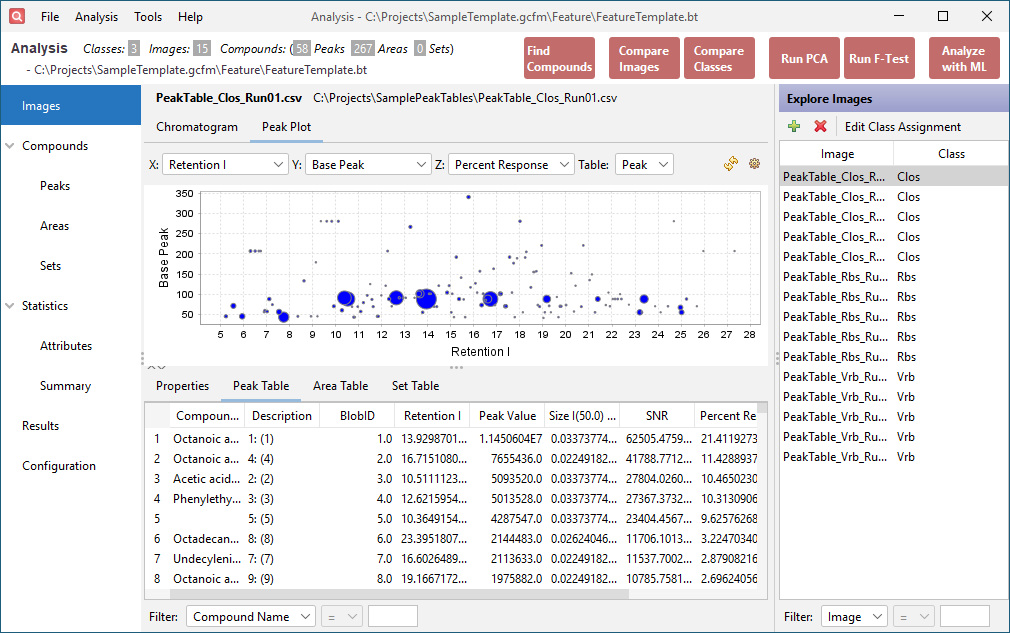Click the red X remove image icon

(820, 127)
